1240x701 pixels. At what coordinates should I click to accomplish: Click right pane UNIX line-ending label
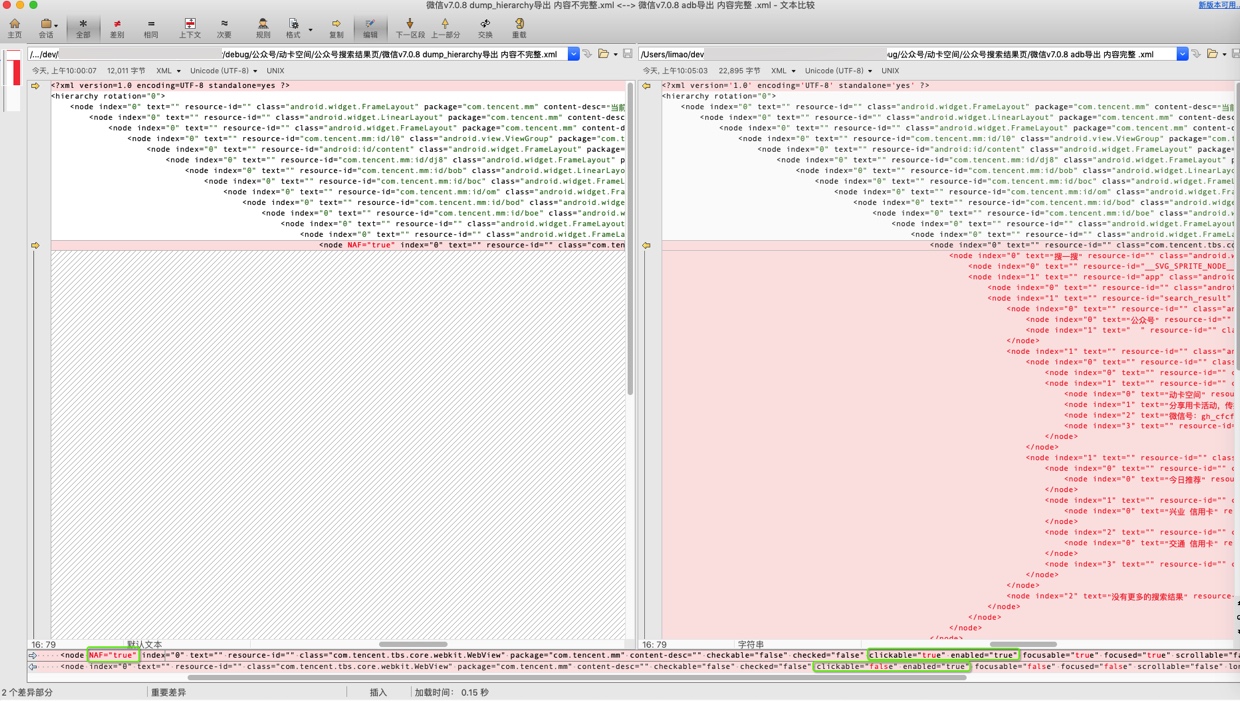pos(890,71)
